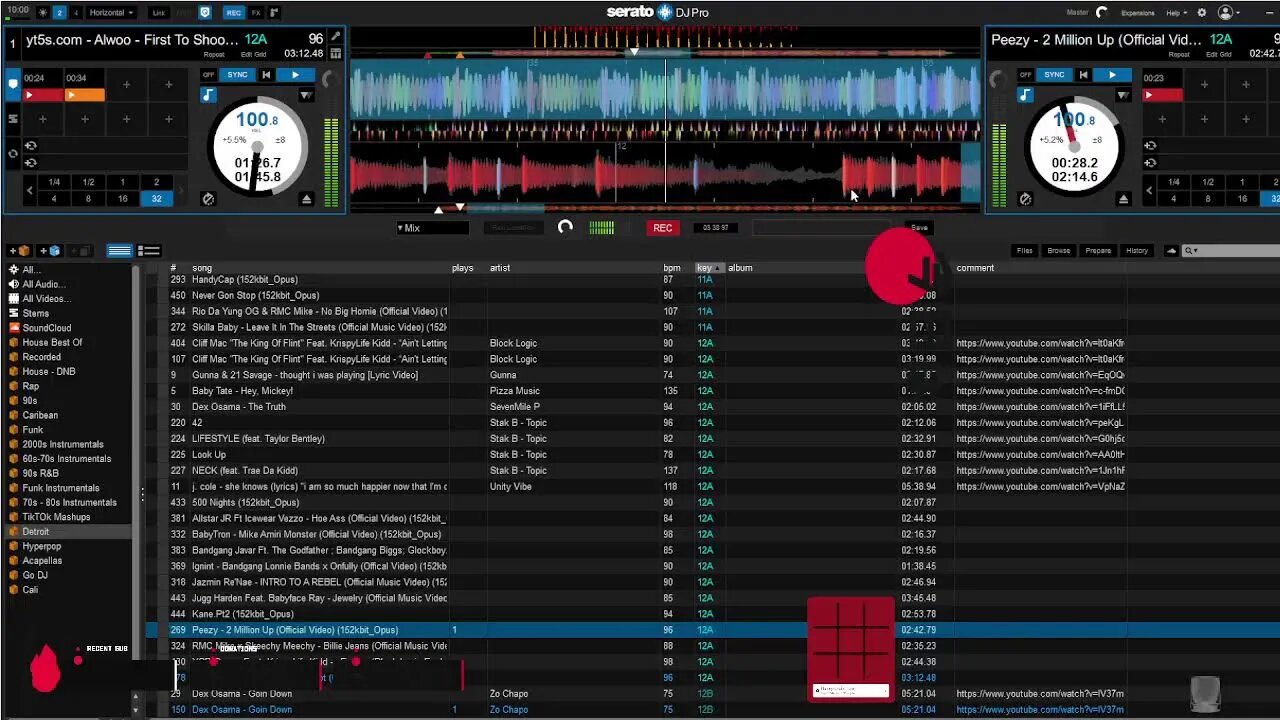This screenshot has height=720, width=1280.
Task: Set 32 beat auto loop on left deck
Action: coord(156,199)
